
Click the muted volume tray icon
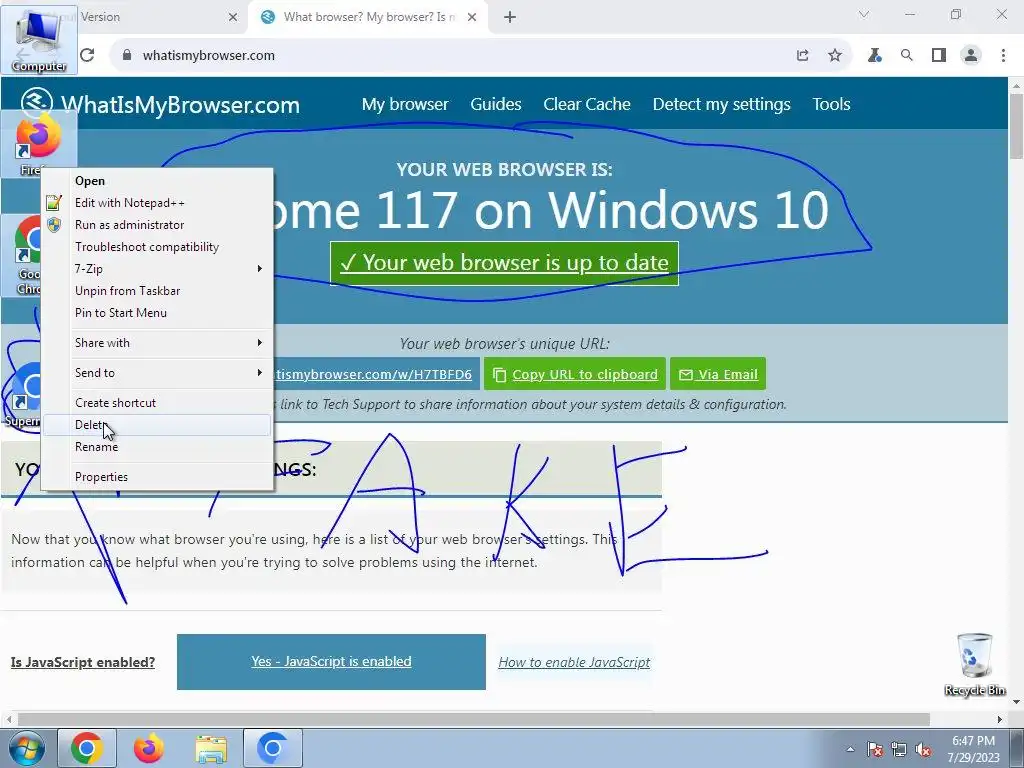pos(923,750)
